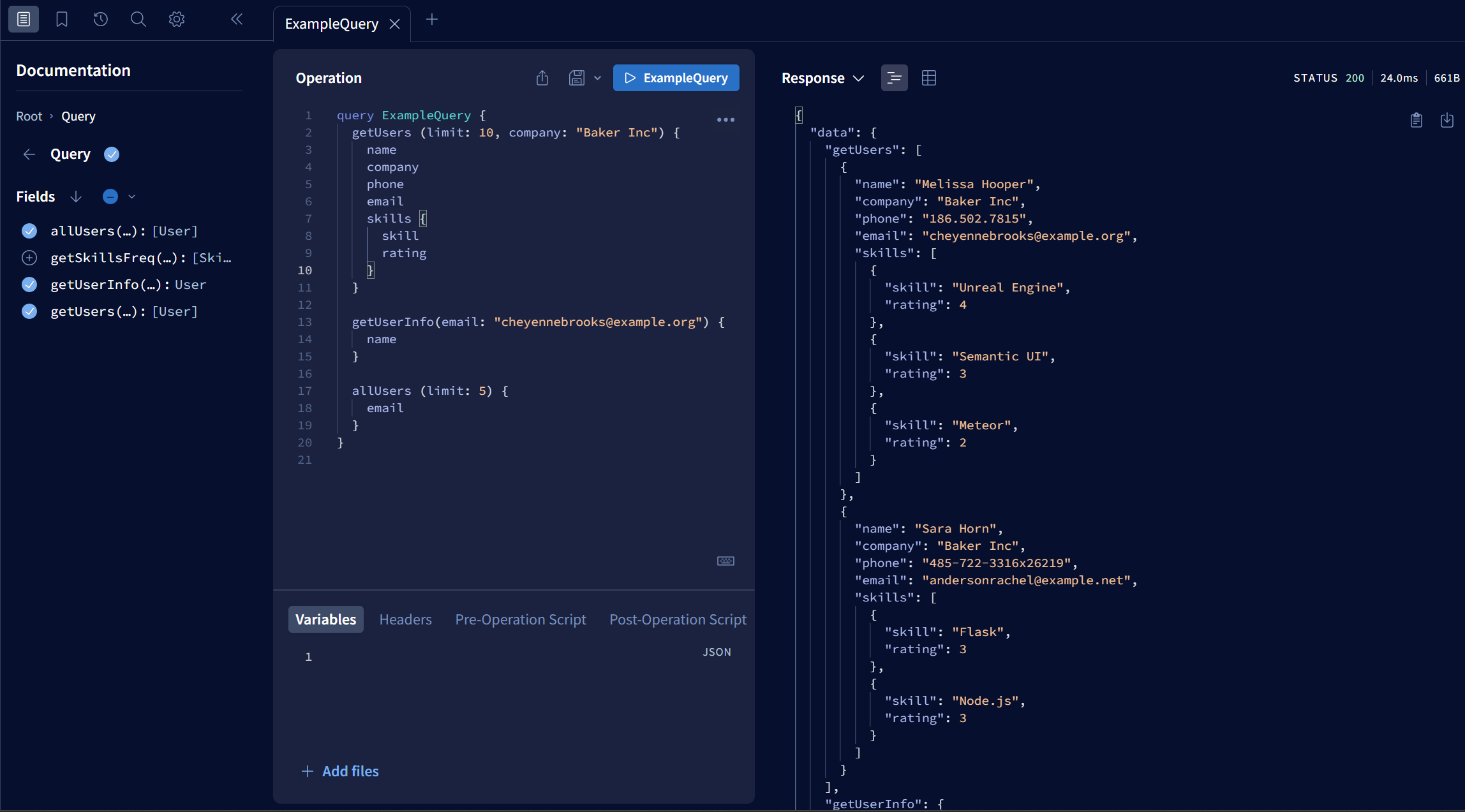Click "Melissa Hooper" name in response
The width and height of the screenshot is (1465, 812).
click(x=974, y=184)
